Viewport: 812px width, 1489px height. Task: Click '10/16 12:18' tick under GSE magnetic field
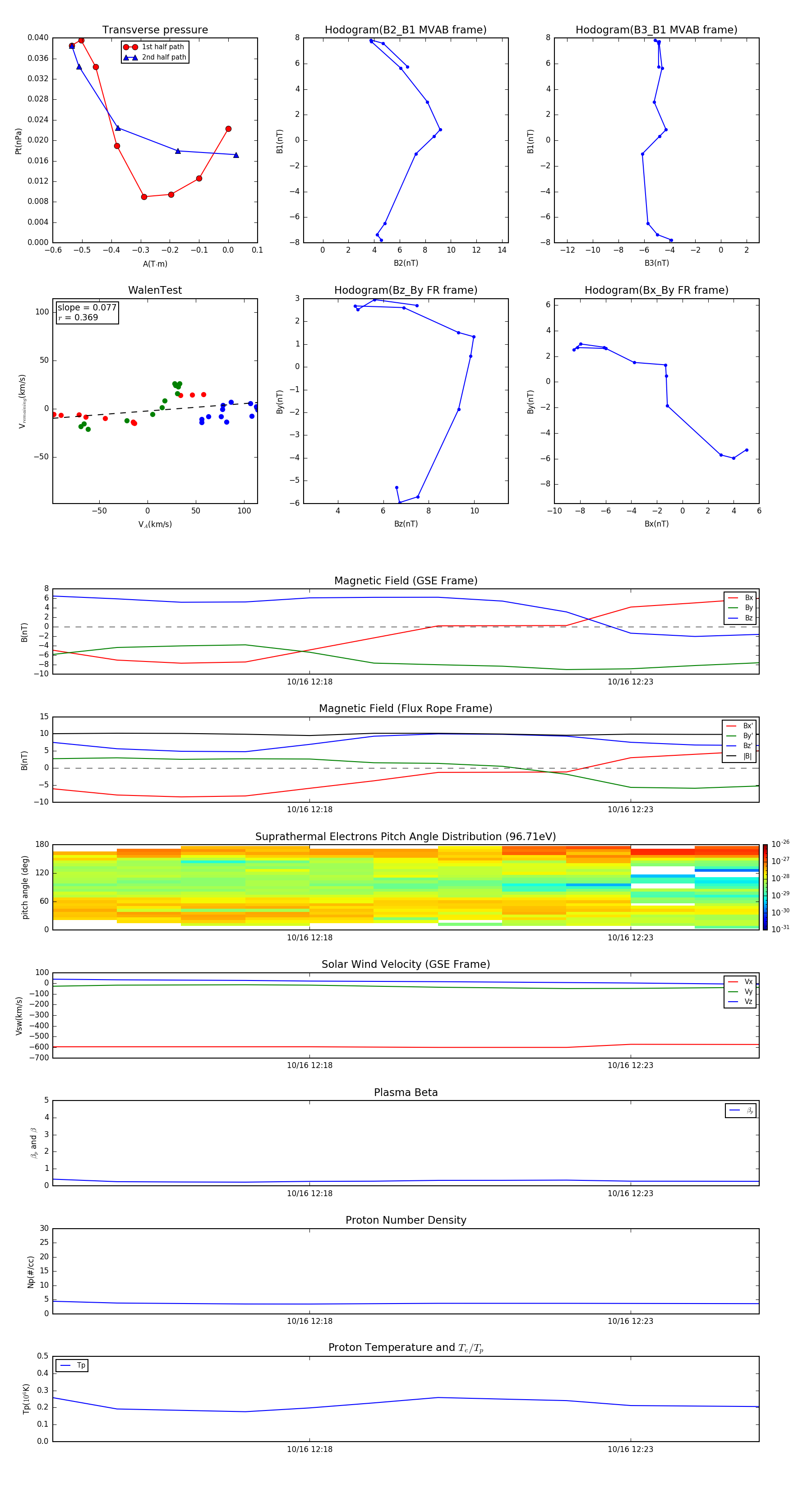(x=310, y=682)
